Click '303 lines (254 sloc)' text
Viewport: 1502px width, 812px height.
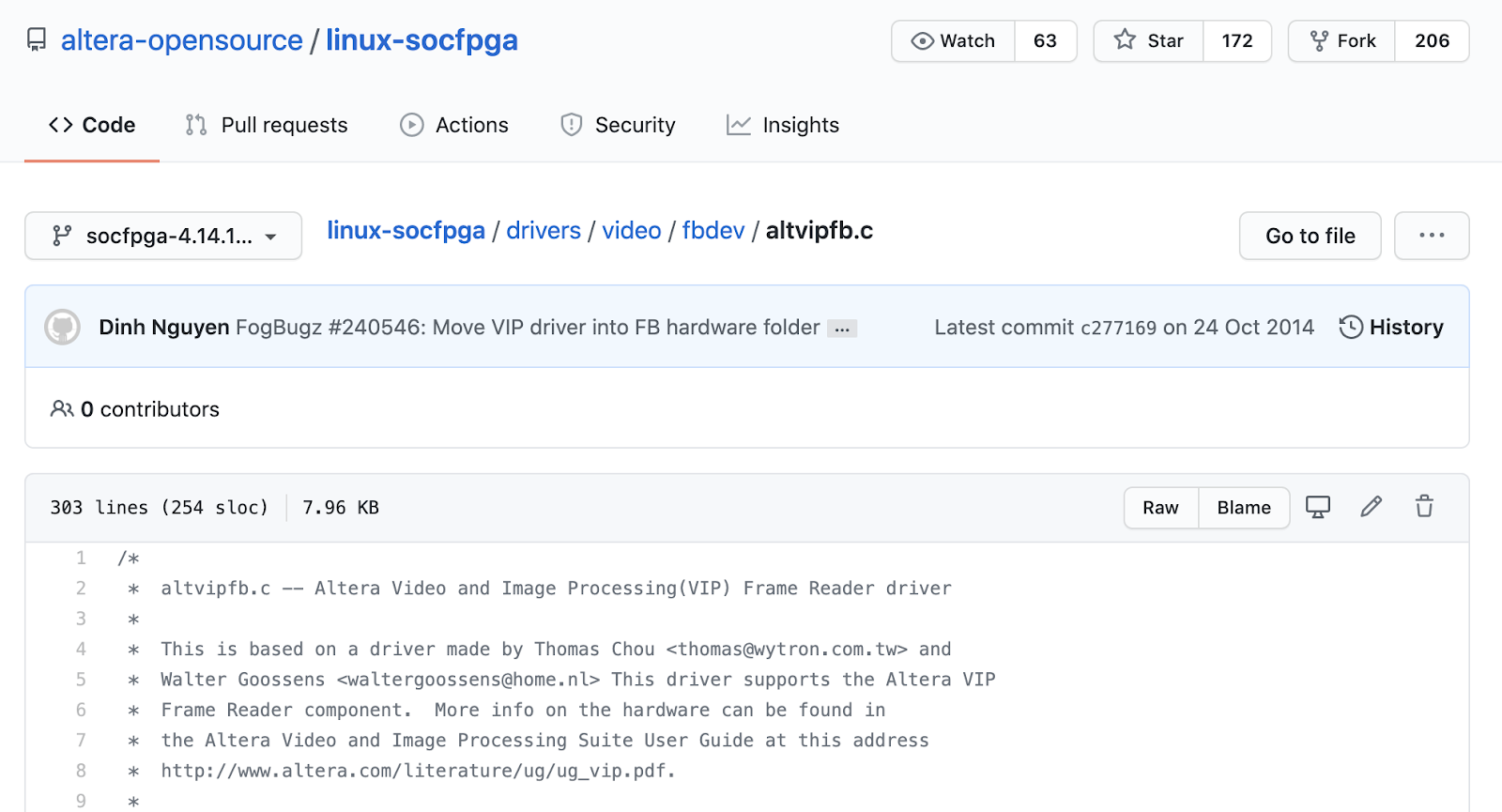pyautogui.click(x=159, y=508)
